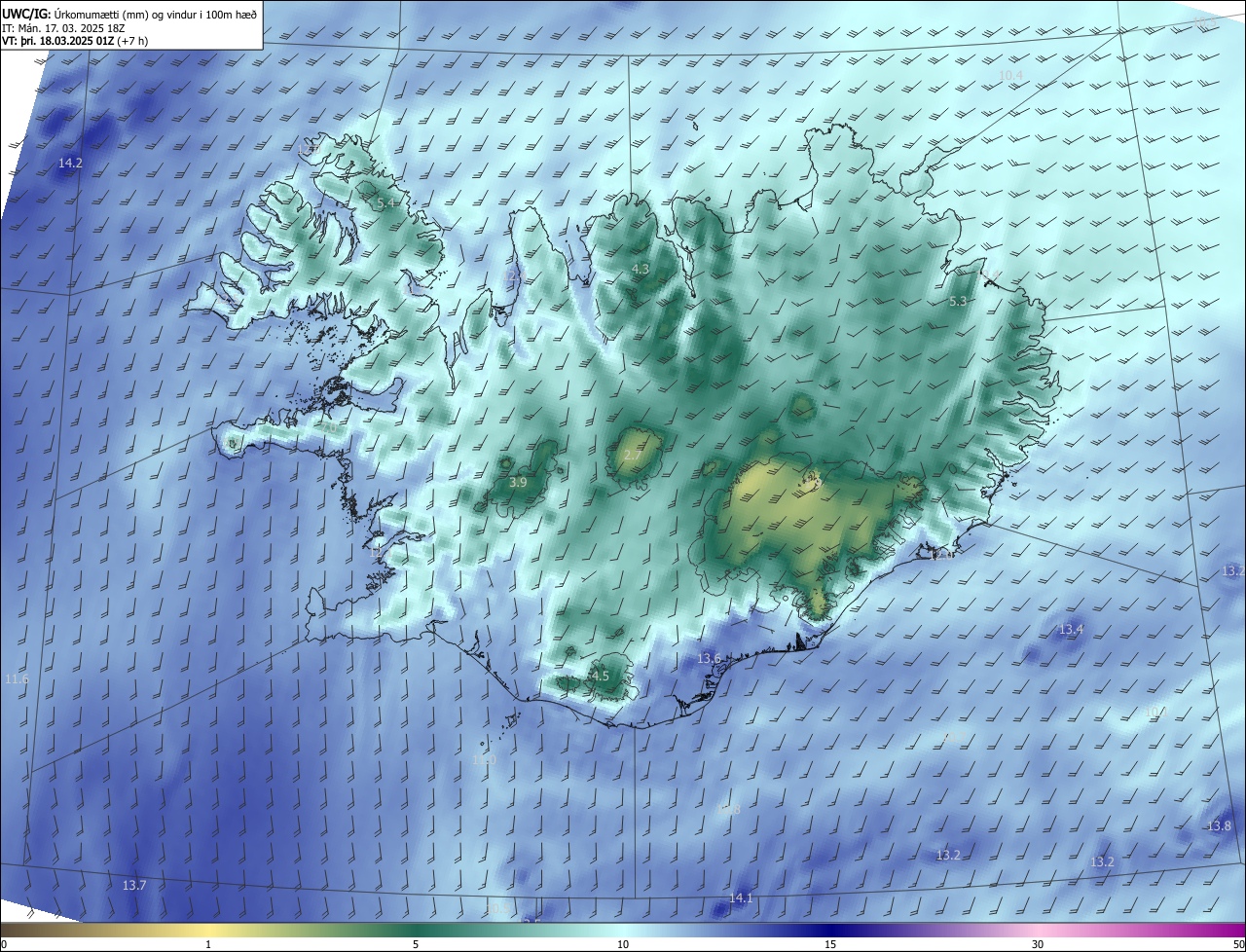
Task: Click the 14.1 value label
Action: pyautogui.click(x=741, y=897)
